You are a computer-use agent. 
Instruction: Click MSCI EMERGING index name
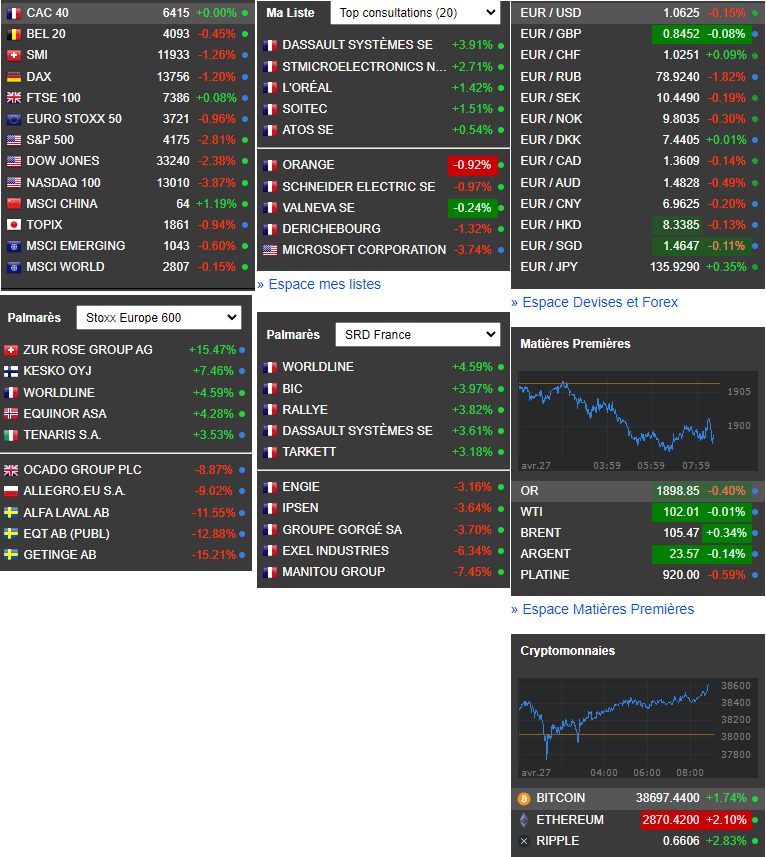coord(76,246)
